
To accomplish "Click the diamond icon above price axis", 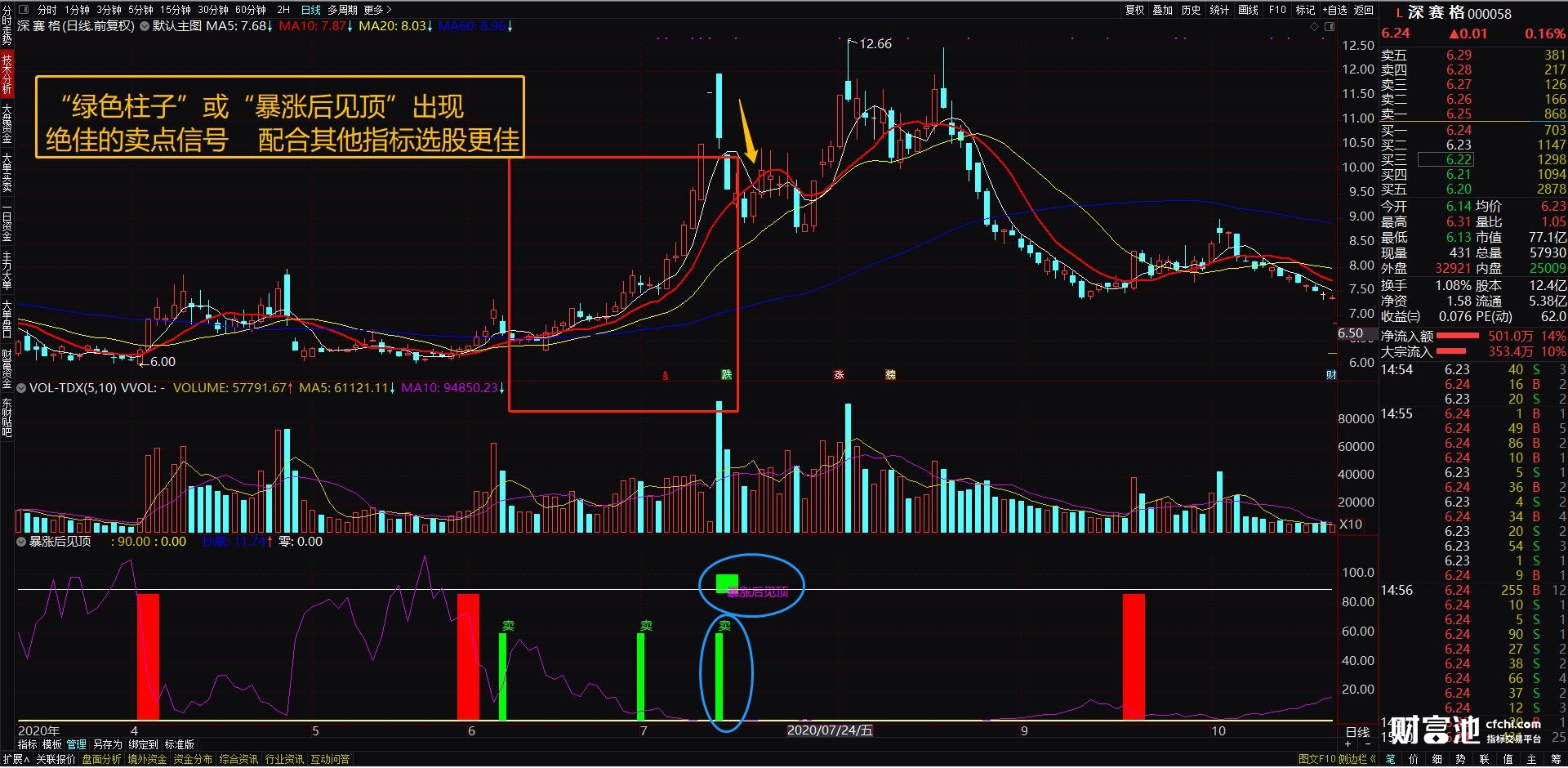I will 1314,27.
